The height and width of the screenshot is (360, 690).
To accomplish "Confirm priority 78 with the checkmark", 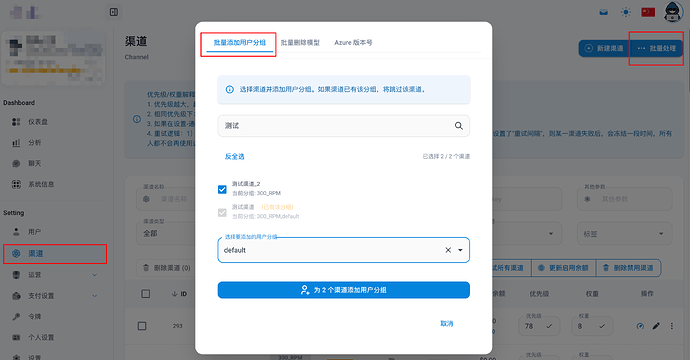I will [x=549, y=326].
